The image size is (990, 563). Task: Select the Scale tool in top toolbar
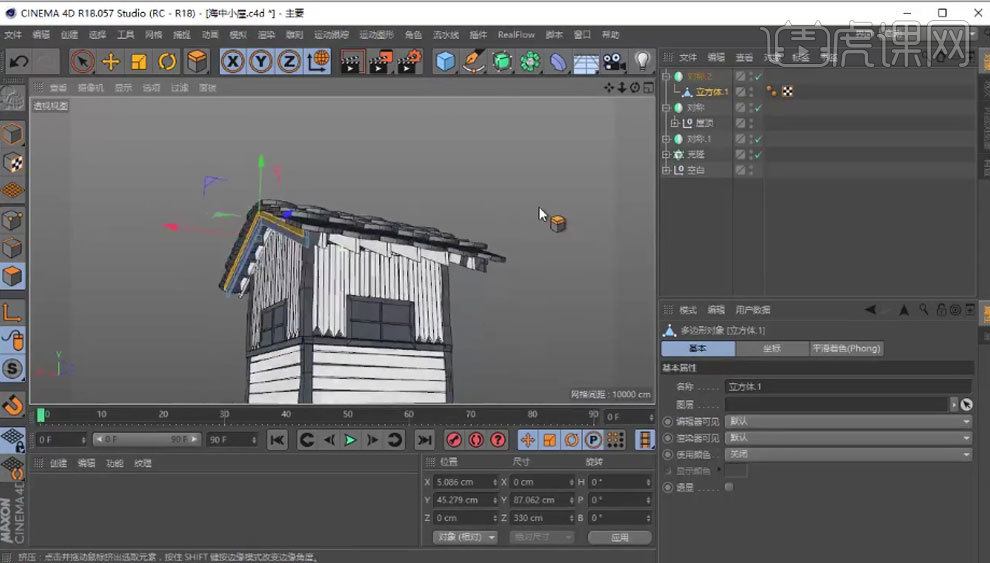139,62
